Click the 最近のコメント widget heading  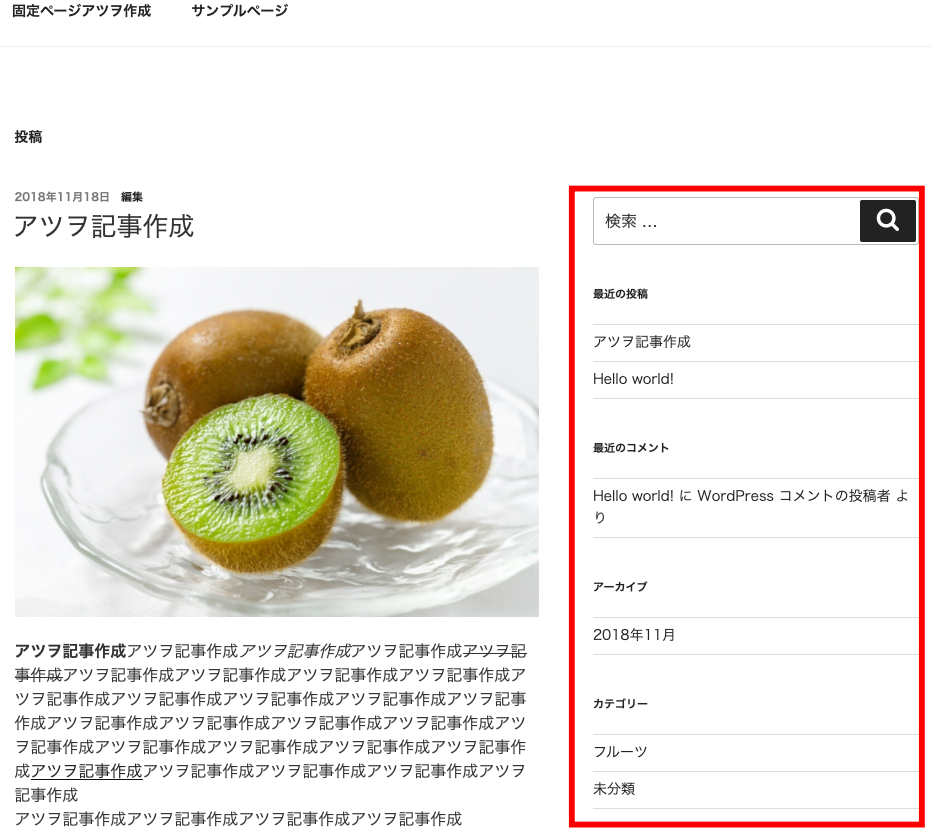631,448
